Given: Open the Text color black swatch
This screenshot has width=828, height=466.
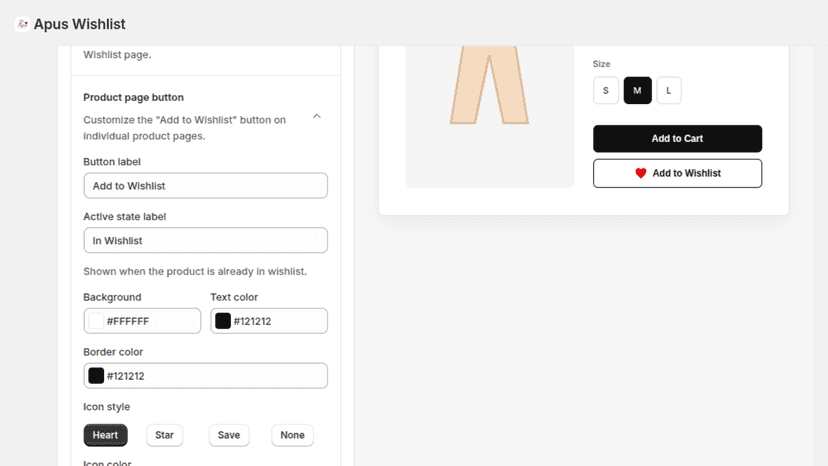Looking at the screenshot, I should click(x=223, y=321).
